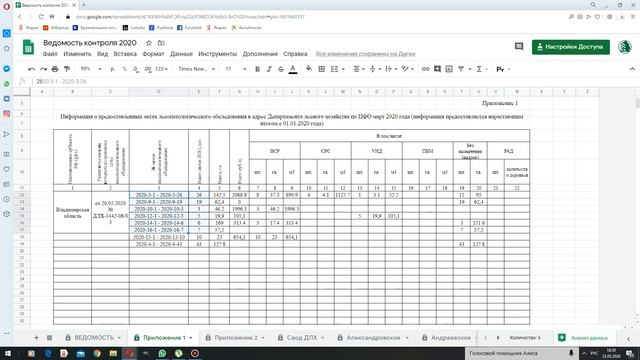The width and height of the screenshot is (640, 360).
Task: Increase decimal places
Action: coord(148,69)
